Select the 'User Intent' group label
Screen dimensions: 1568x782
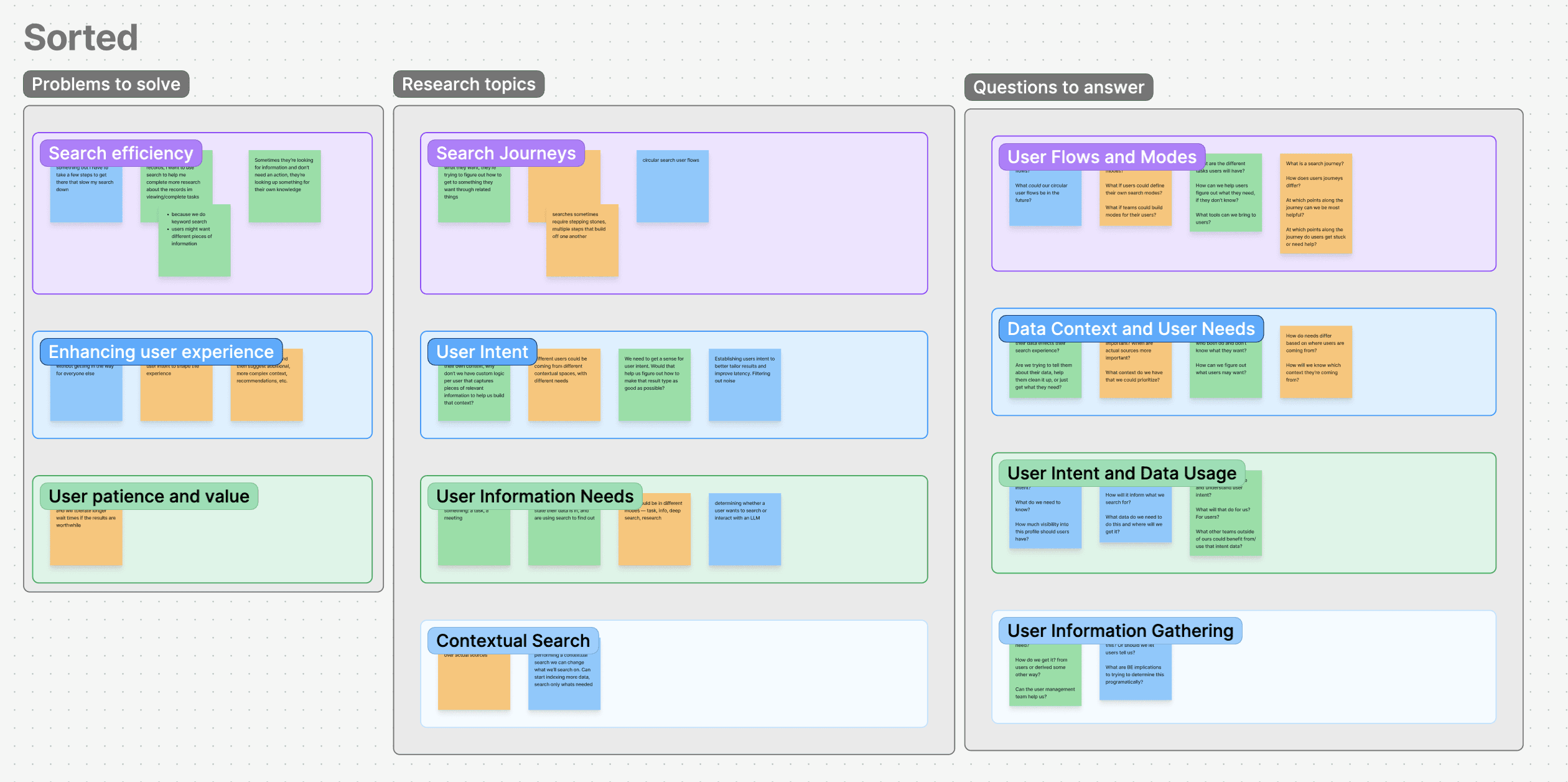point(482,352)
